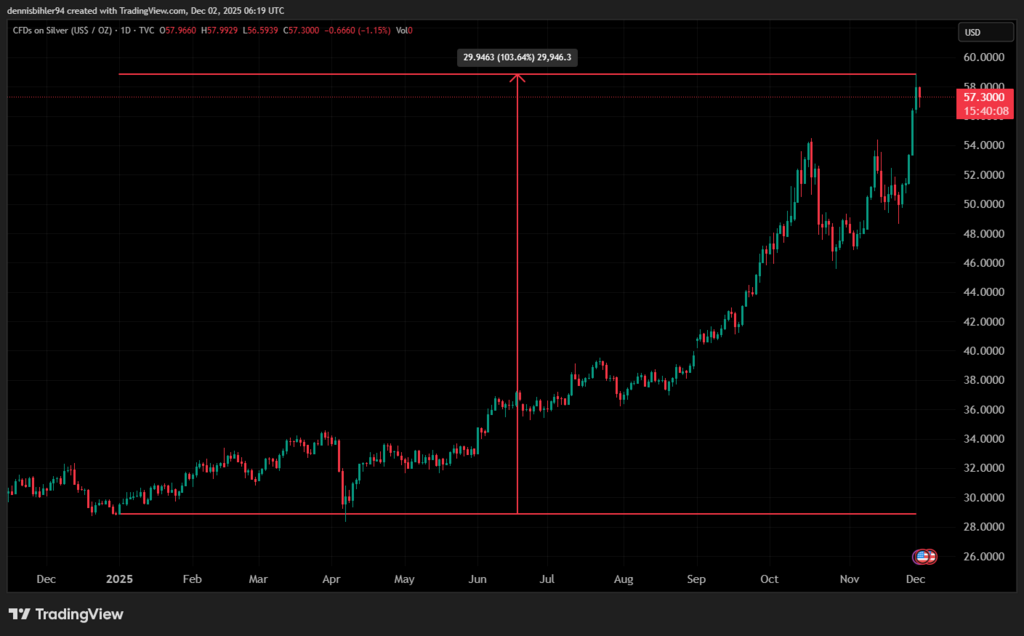Click the TradingView logo in bottom-left corner
Image resolution: width=1024 pixels, height=636 pixels.
pos(66,614)
